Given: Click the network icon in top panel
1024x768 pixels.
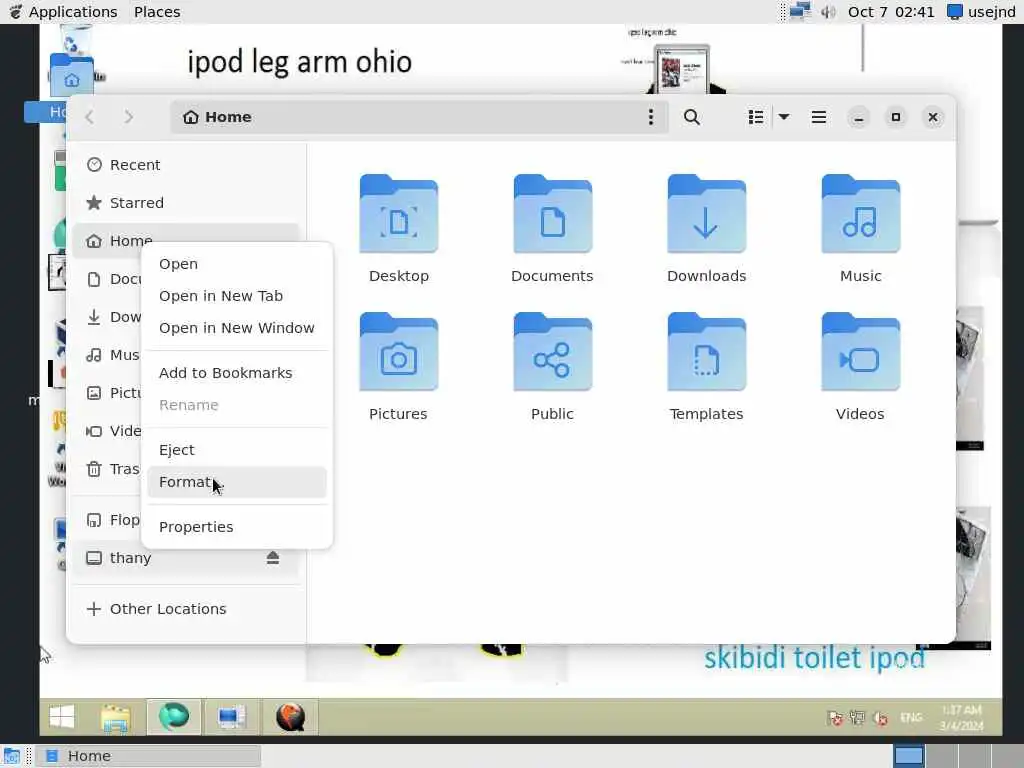Looking at the screenshot, I should click(x=800, y=12).
